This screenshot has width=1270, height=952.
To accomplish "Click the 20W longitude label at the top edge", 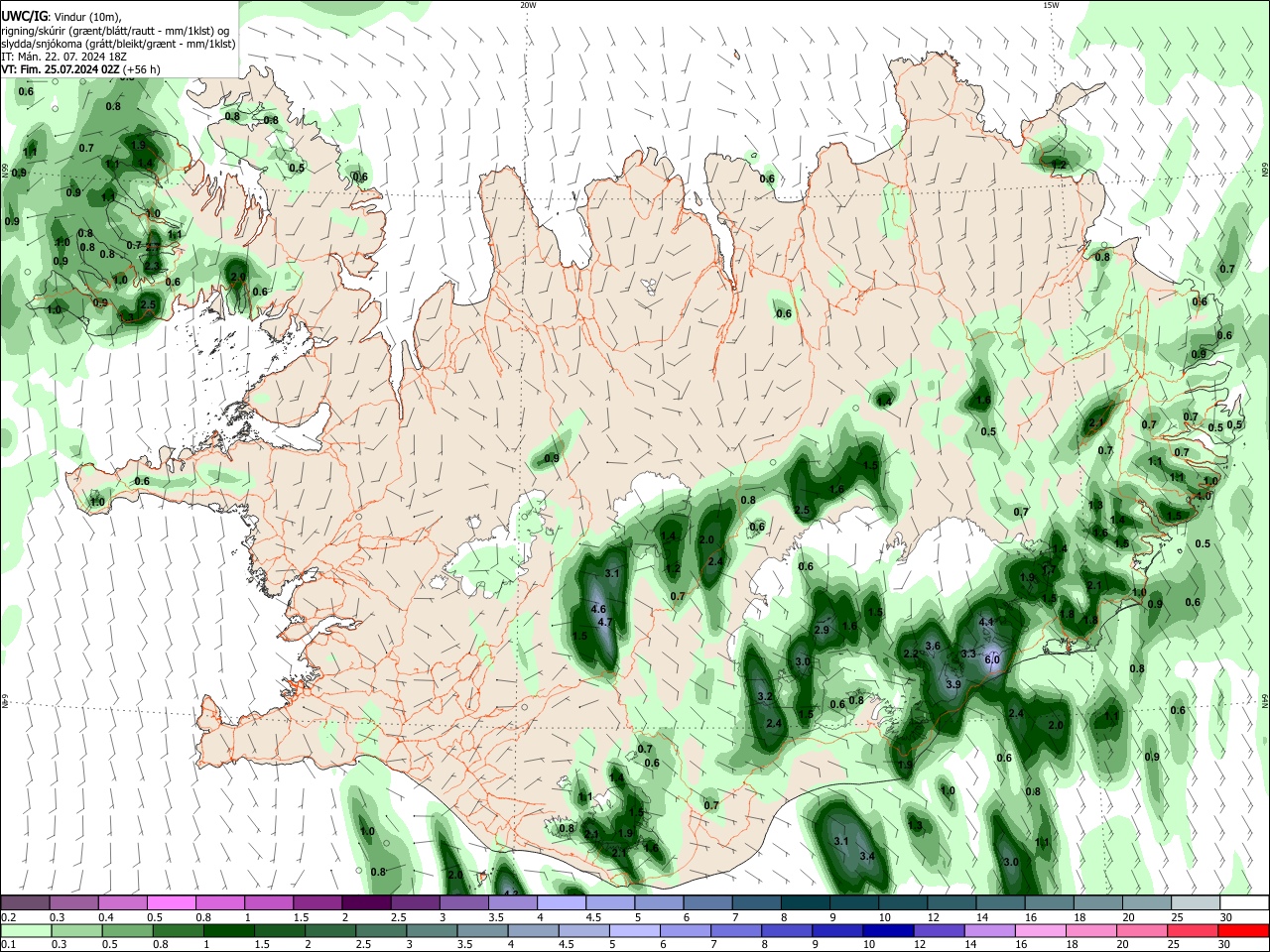I will point(528,5).
